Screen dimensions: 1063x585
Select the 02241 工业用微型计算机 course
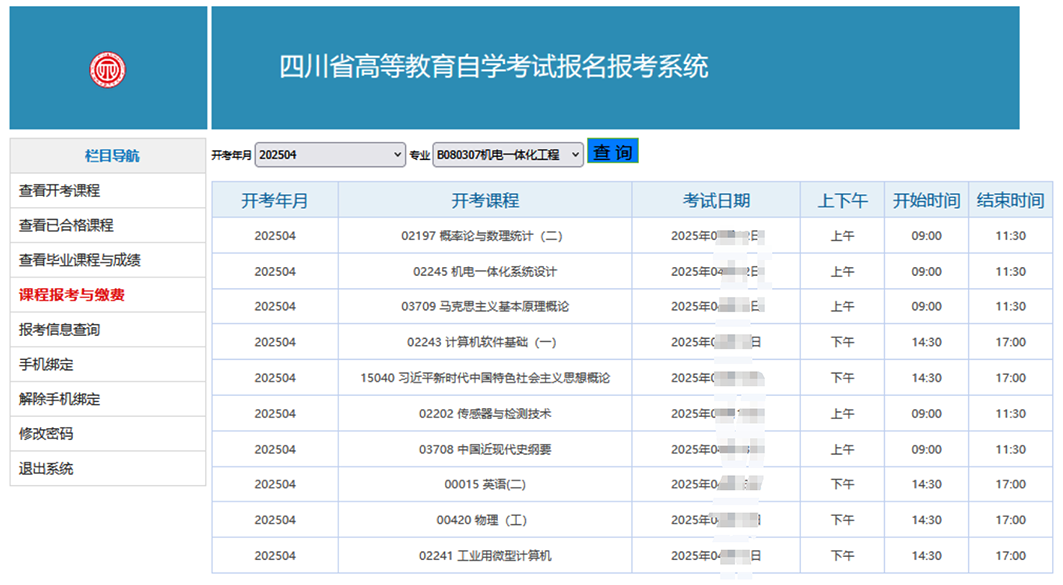click(x=484, y=555)
